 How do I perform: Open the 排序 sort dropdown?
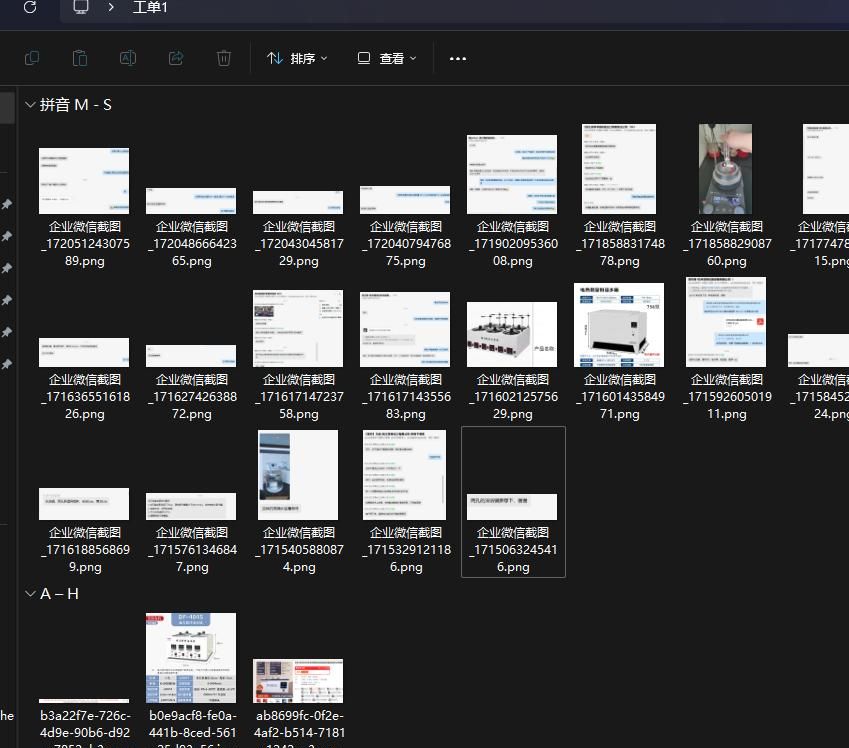[297, 58]
